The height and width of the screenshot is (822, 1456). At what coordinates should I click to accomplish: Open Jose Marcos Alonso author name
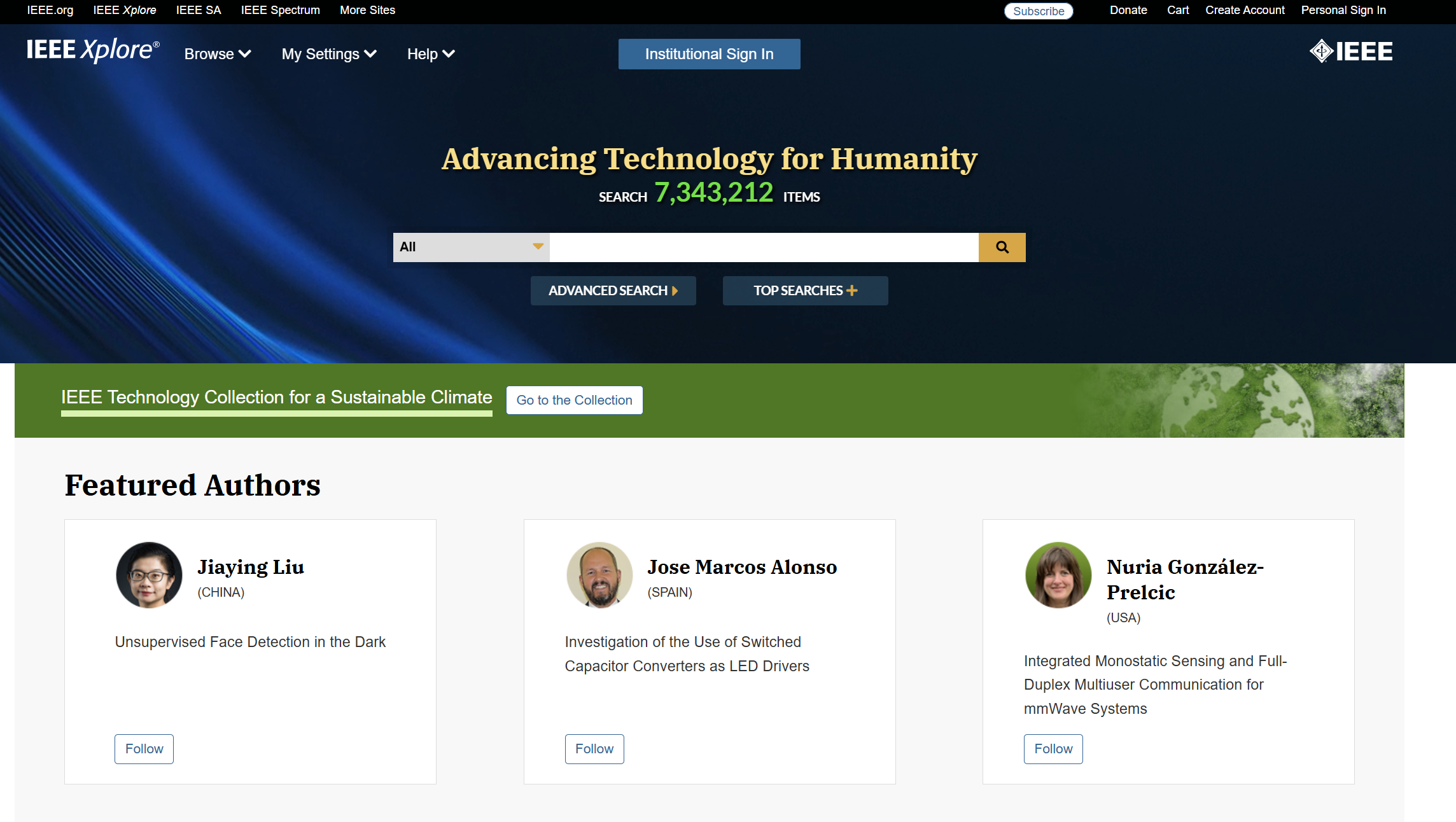pos(742,567)
